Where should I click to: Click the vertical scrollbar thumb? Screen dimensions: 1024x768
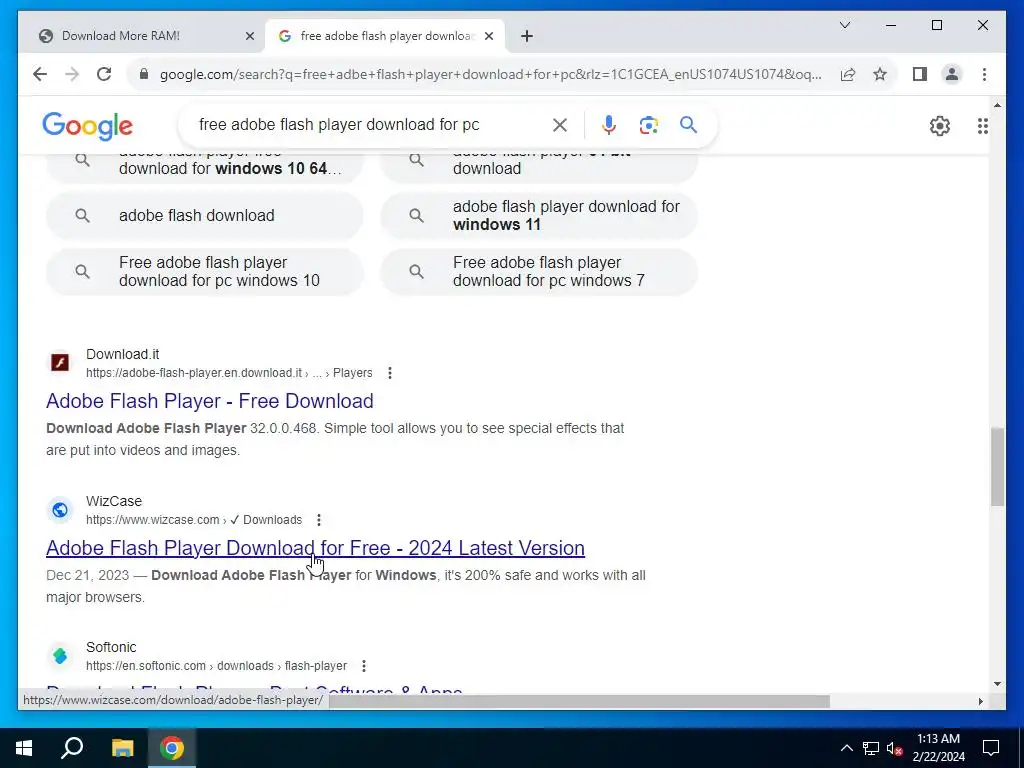997,467
